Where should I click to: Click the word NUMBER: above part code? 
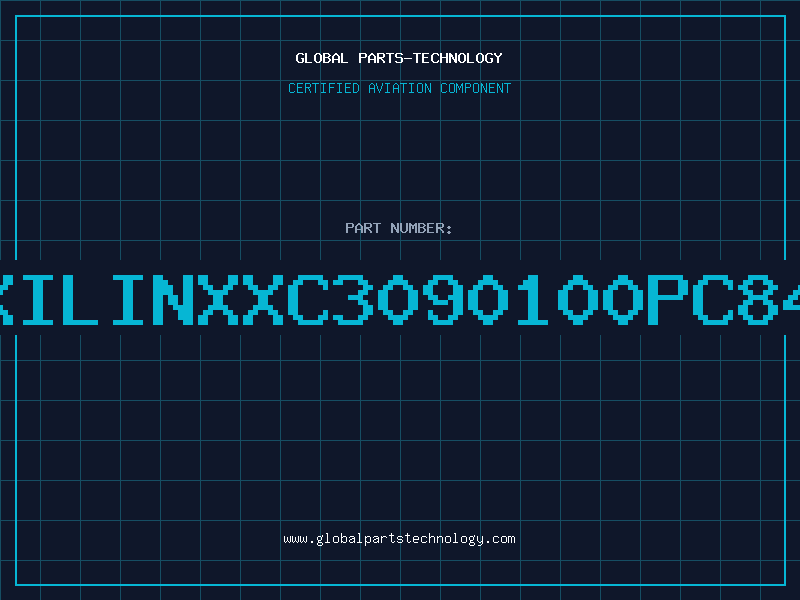coord(421,228)
